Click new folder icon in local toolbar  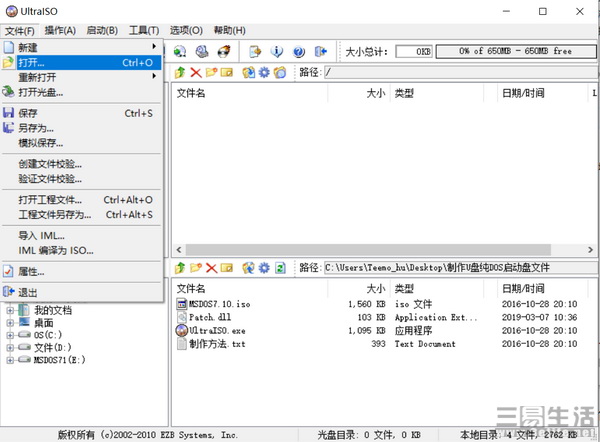(x=196, y=267)
